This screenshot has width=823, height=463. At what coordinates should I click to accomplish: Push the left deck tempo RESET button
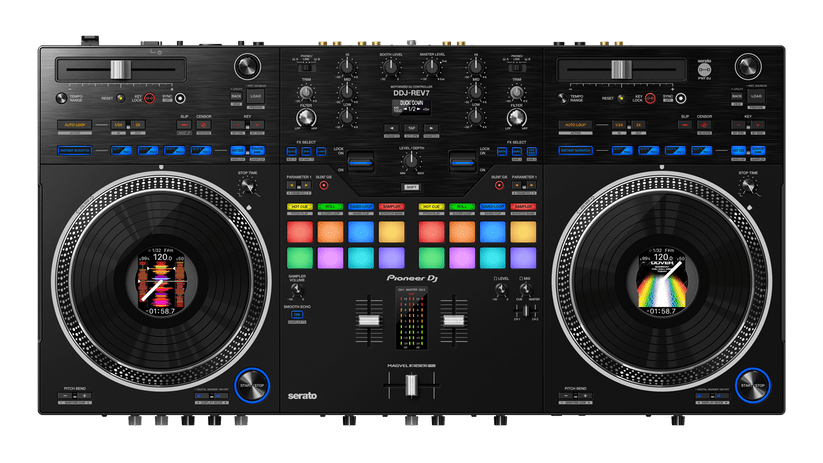[120, 98]
